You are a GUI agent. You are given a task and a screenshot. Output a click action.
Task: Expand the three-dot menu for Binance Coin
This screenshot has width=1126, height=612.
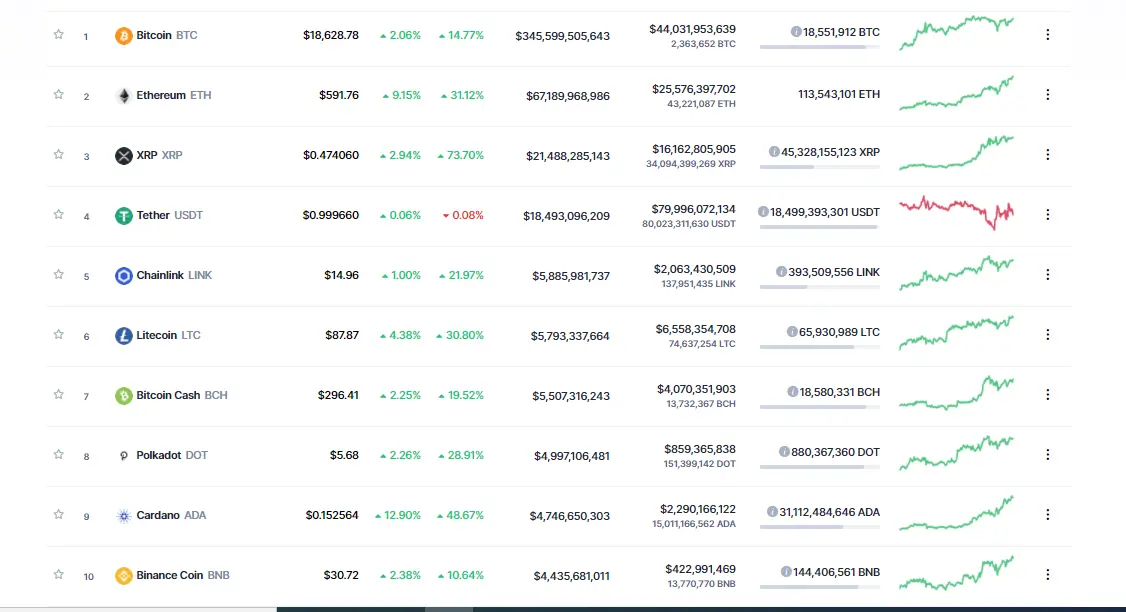point(1048,575)
